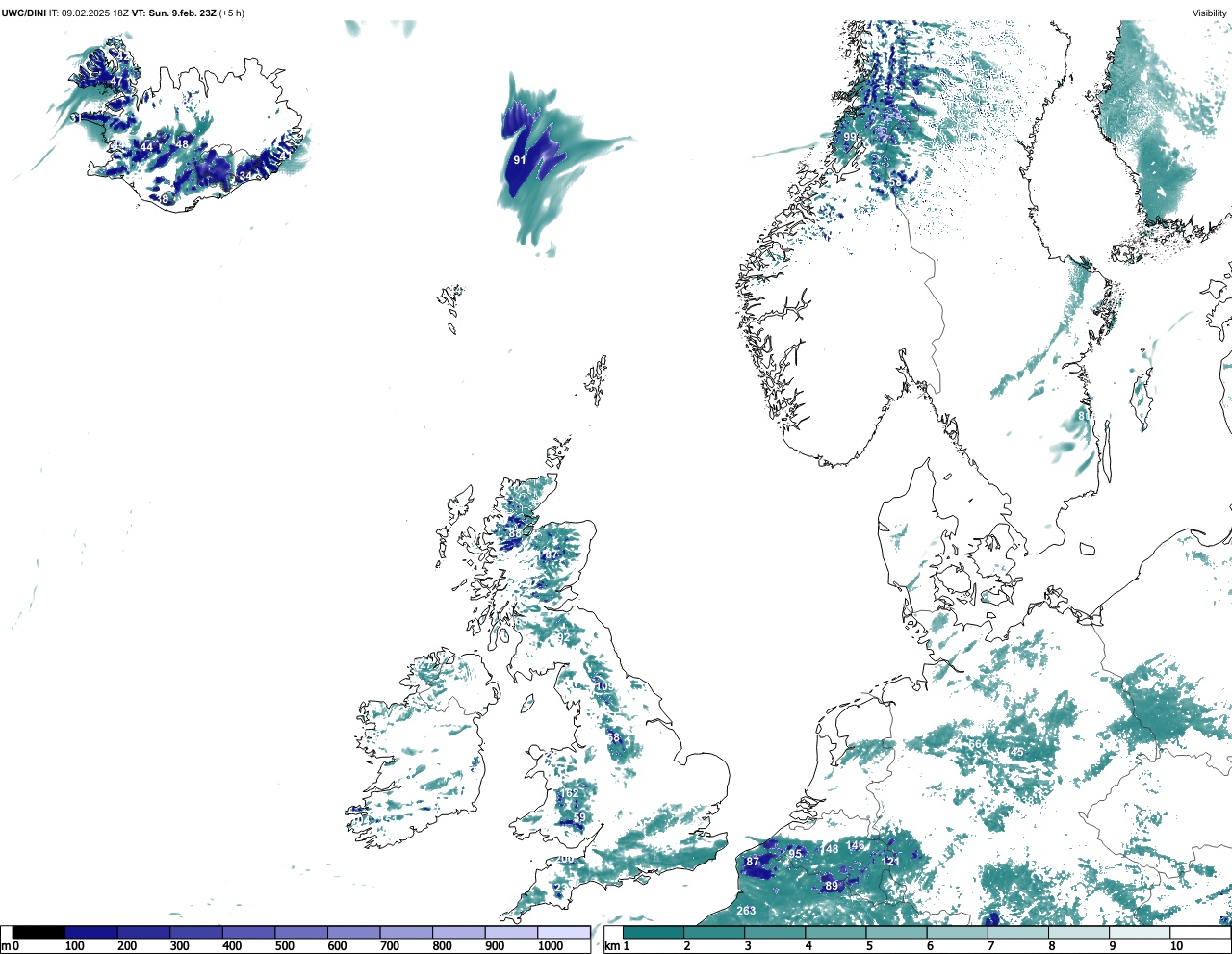
Task: Click the black 0–100 m legend swatch
Action: (38, 933)
